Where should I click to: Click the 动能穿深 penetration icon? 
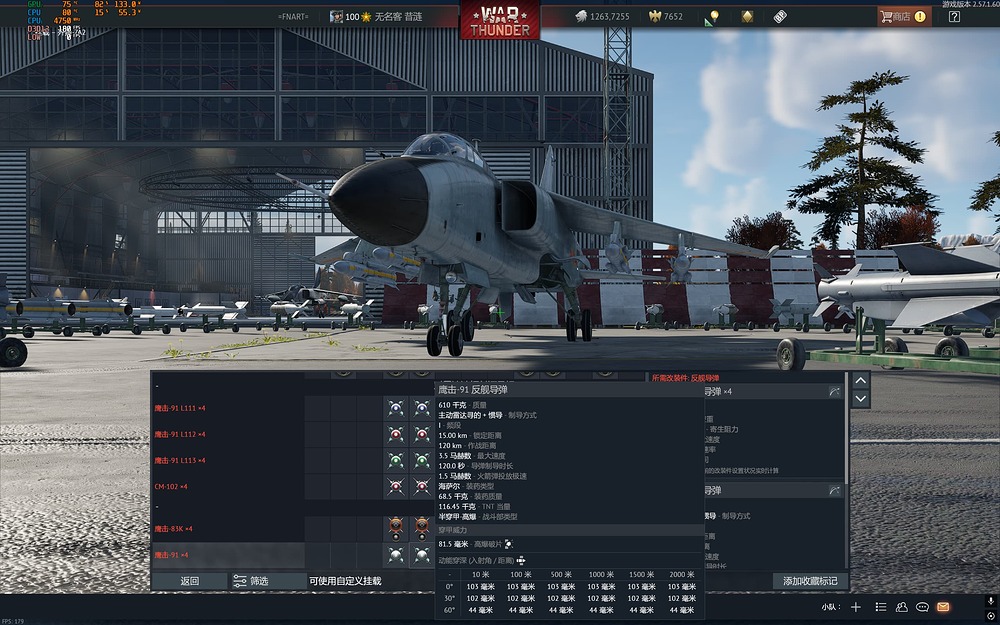(x=521, y=561)
